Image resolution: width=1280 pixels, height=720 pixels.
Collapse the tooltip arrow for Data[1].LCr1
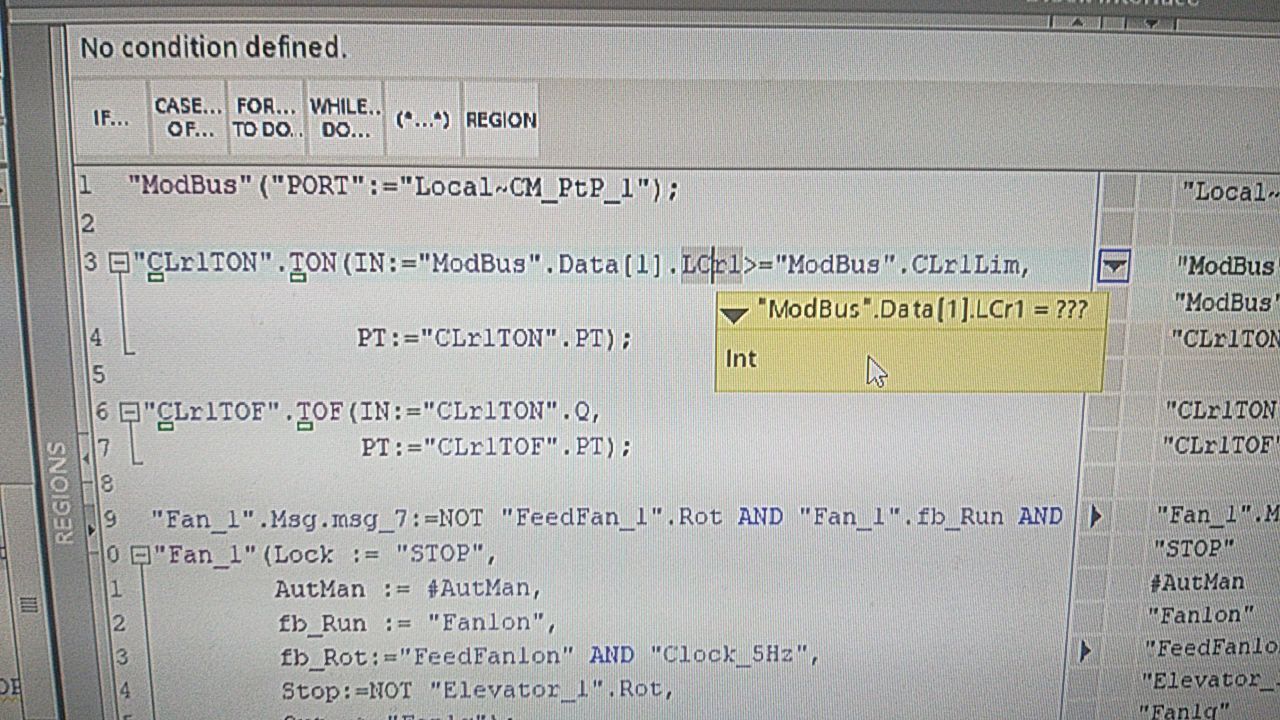point(735,313)
